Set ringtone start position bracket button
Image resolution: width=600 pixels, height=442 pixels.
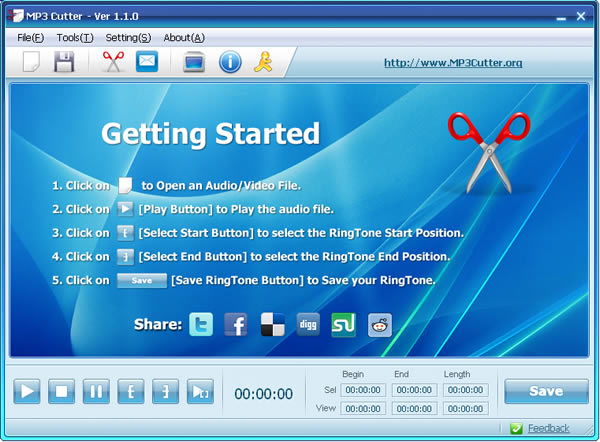[x=131, y=392]
